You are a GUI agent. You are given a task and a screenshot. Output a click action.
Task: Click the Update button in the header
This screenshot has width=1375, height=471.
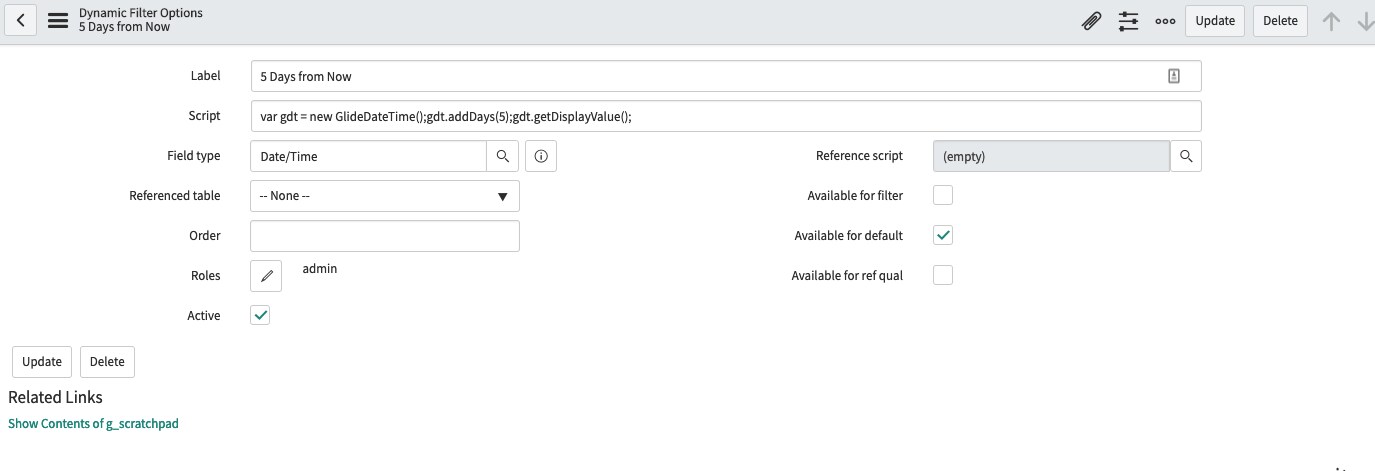[1215, 21]
